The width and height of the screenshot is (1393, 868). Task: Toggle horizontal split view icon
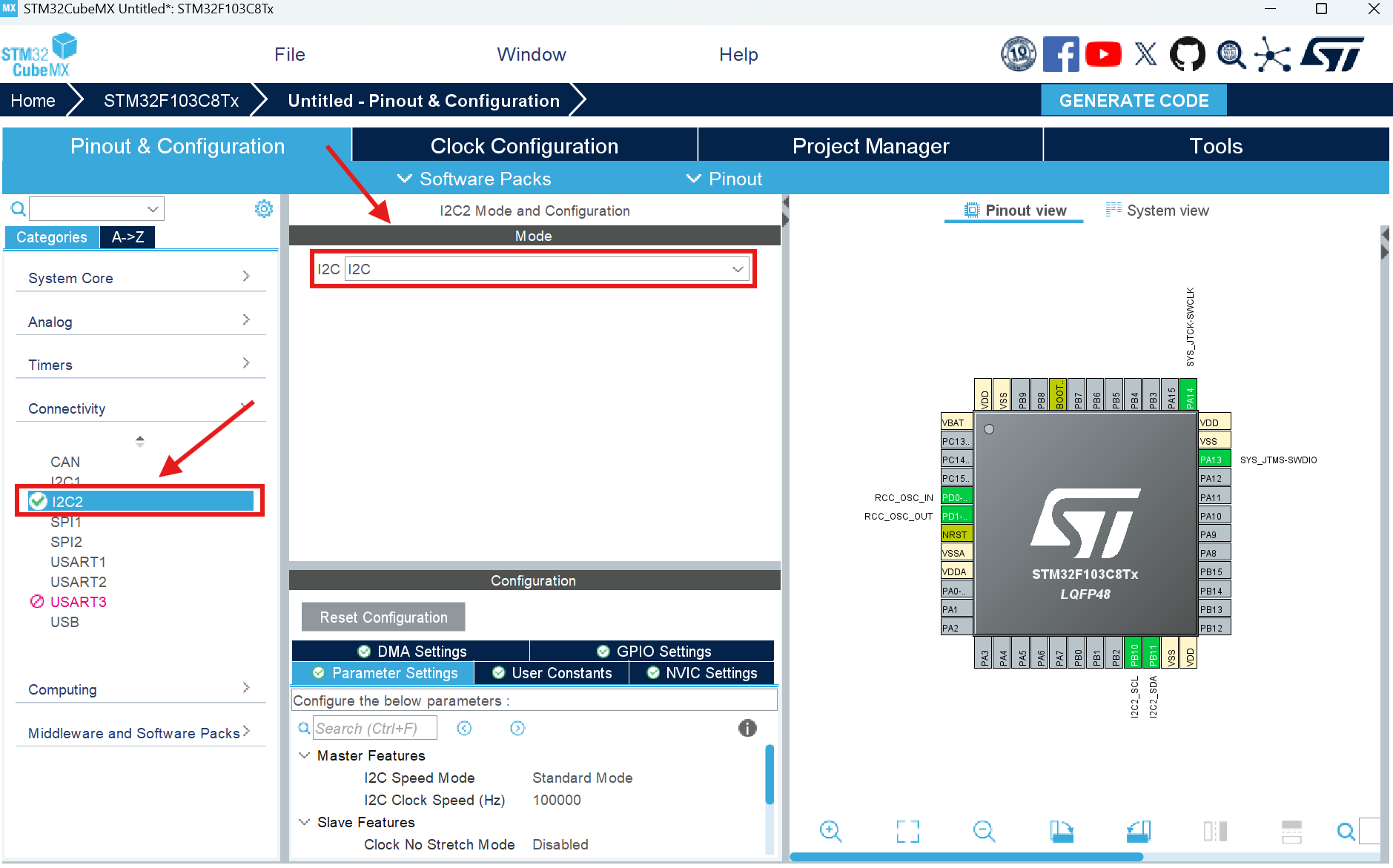coord(1291,832)
